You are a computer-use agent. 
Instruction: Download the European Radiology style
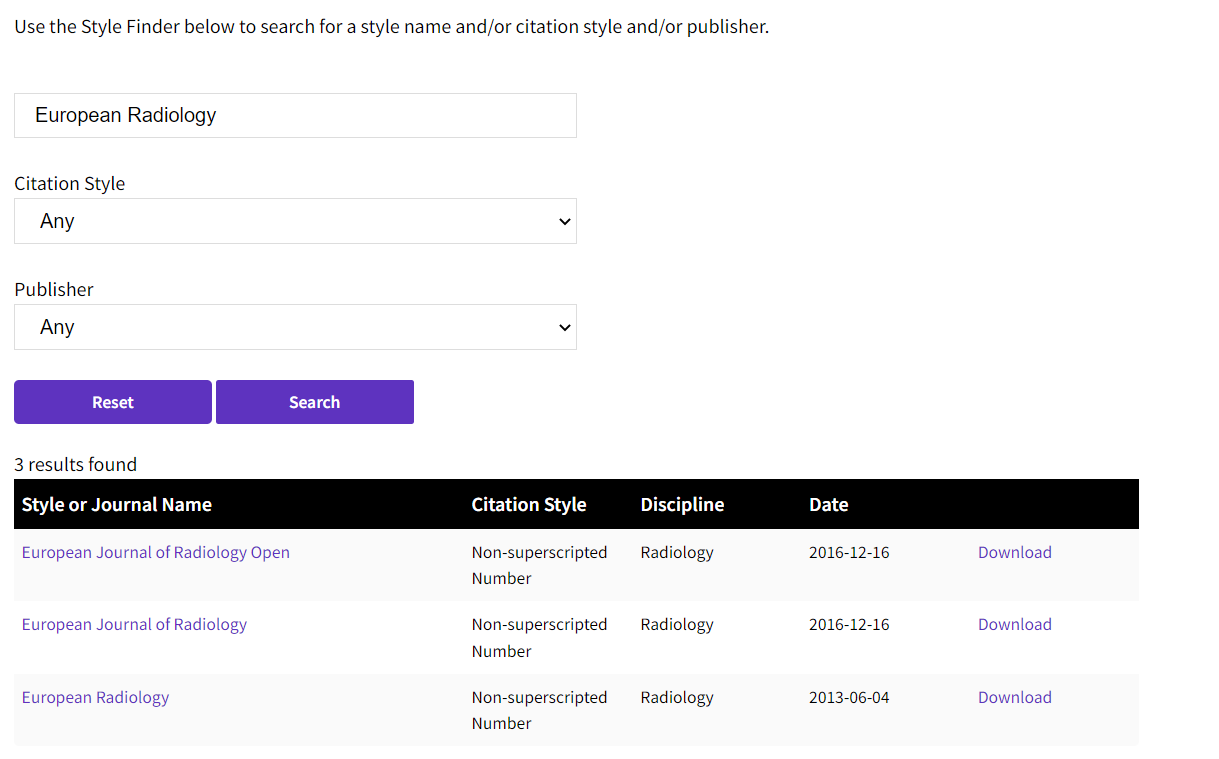pos(1014,697)
